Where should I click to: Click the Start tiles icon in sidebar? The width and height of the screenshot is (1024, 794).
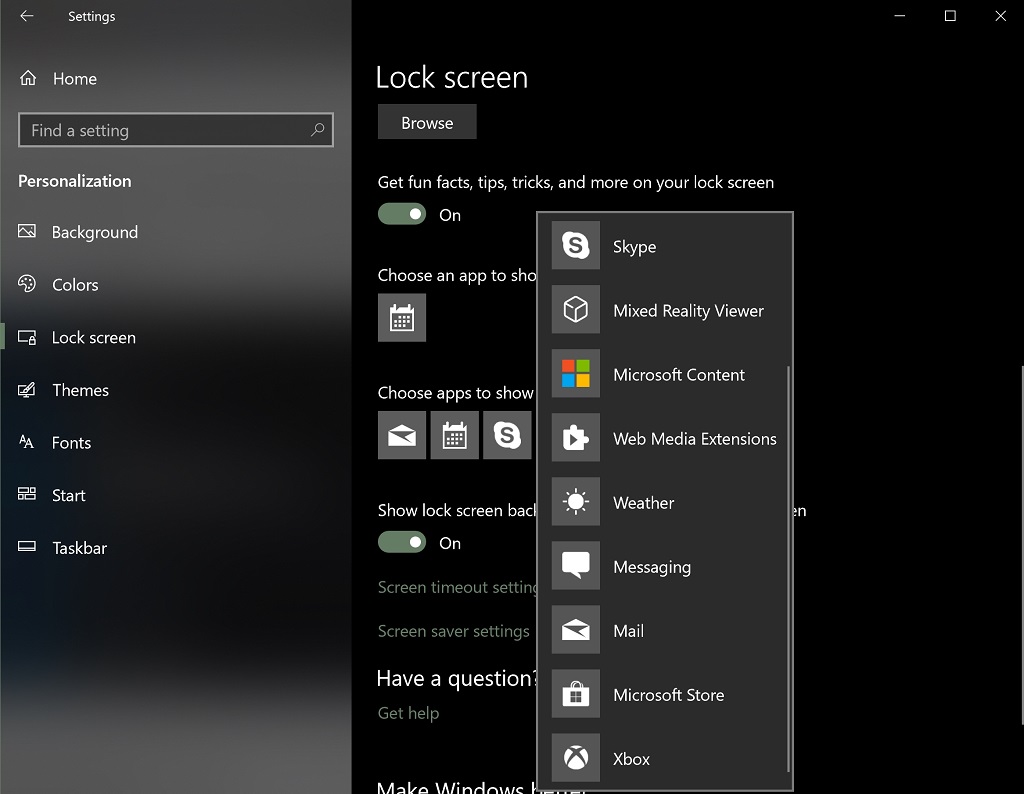[27, 494]
